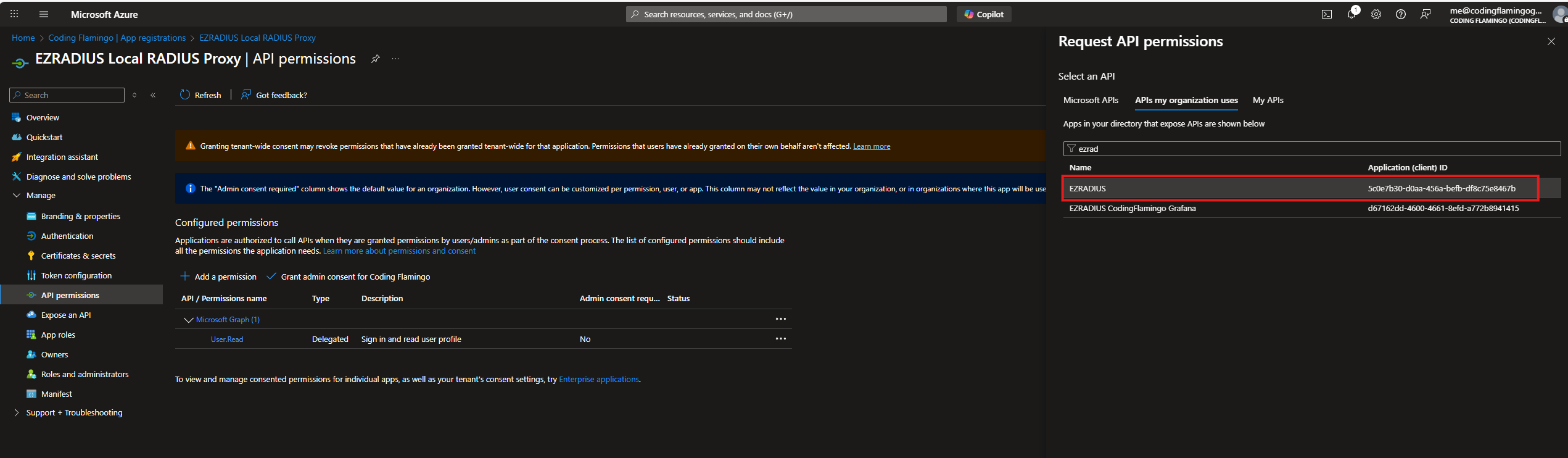Click Refresh in the toolbar
This screenshot has height=458, width=1568.
pyautogui.click(x=200, y=95)
